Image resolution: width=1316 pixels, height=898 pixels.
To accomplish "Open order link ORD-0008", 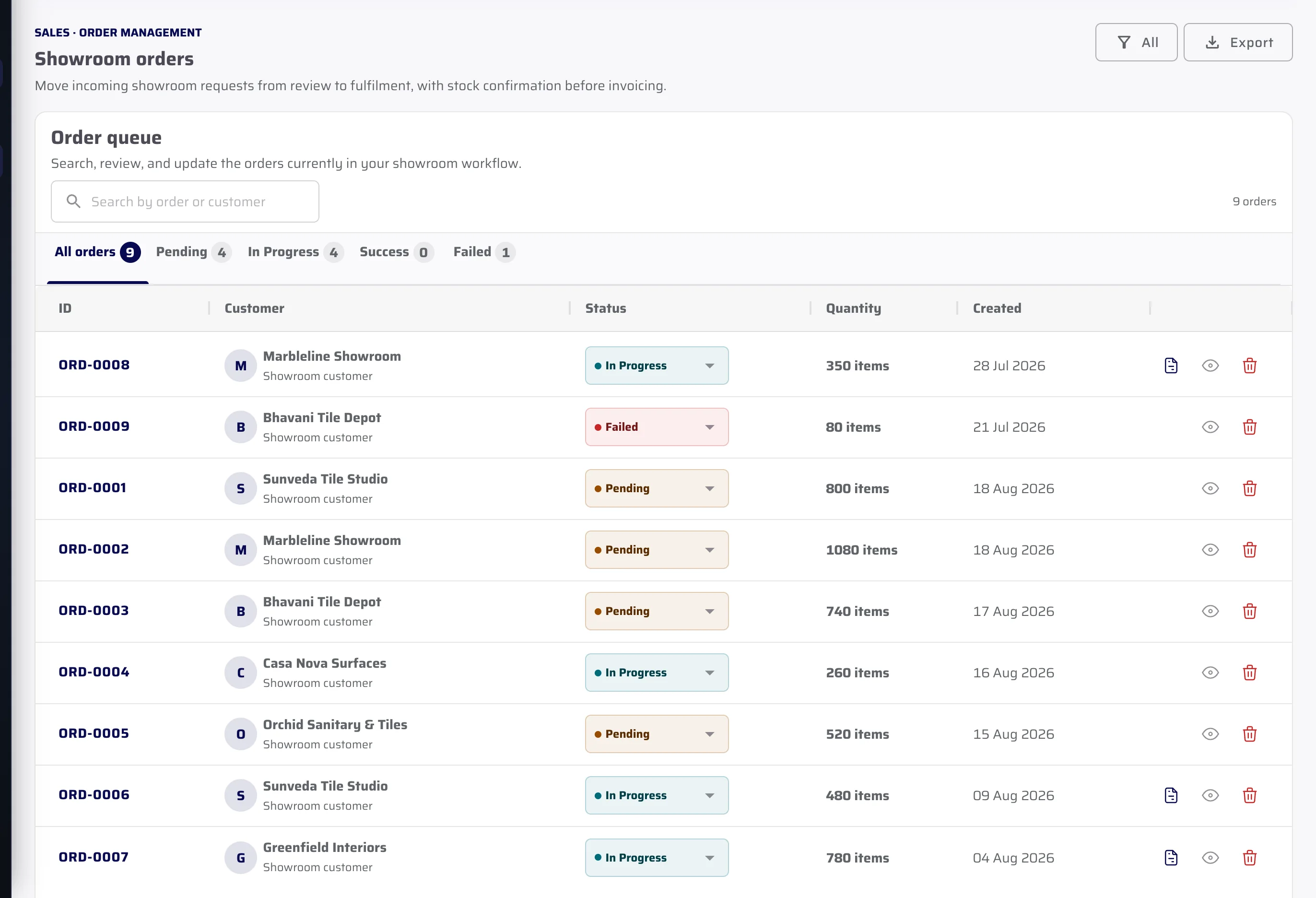I will tap(94, 365).
